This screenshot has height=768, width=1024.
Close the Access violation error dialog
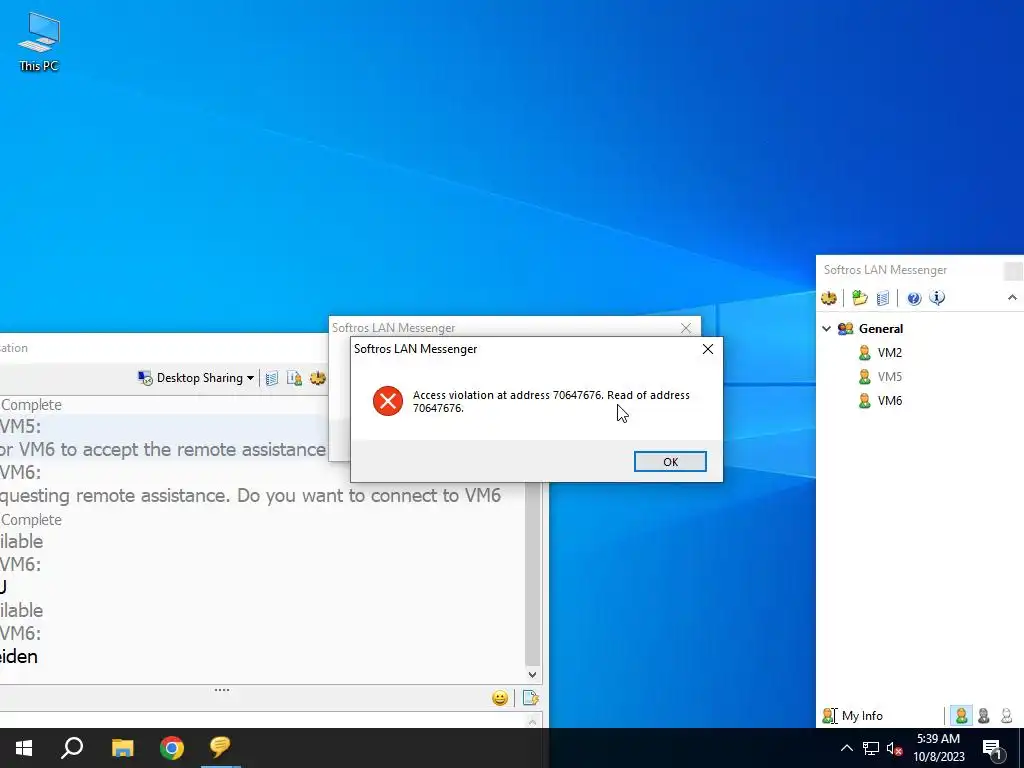pos(708,349)
